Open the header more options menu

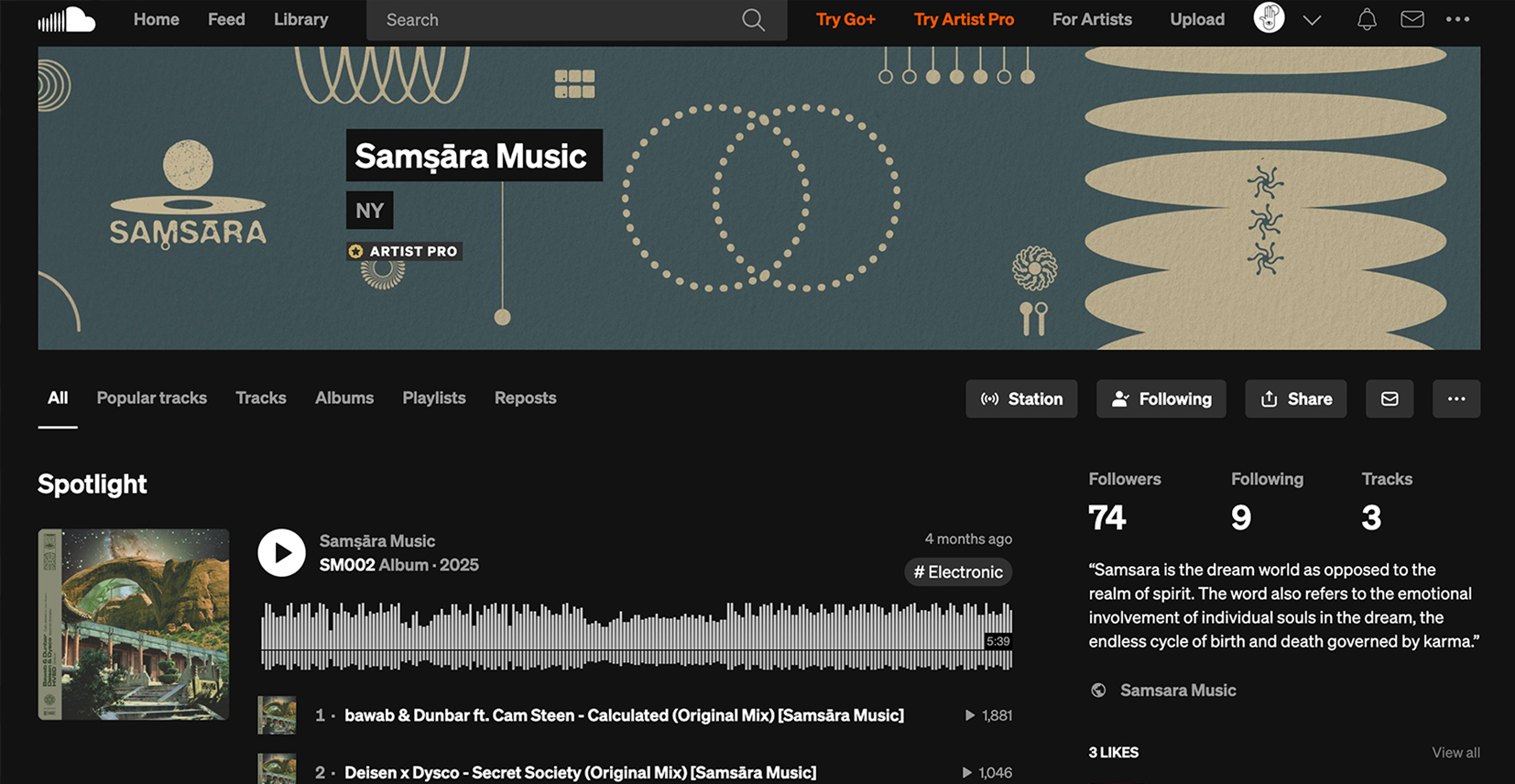(1457, 19)
